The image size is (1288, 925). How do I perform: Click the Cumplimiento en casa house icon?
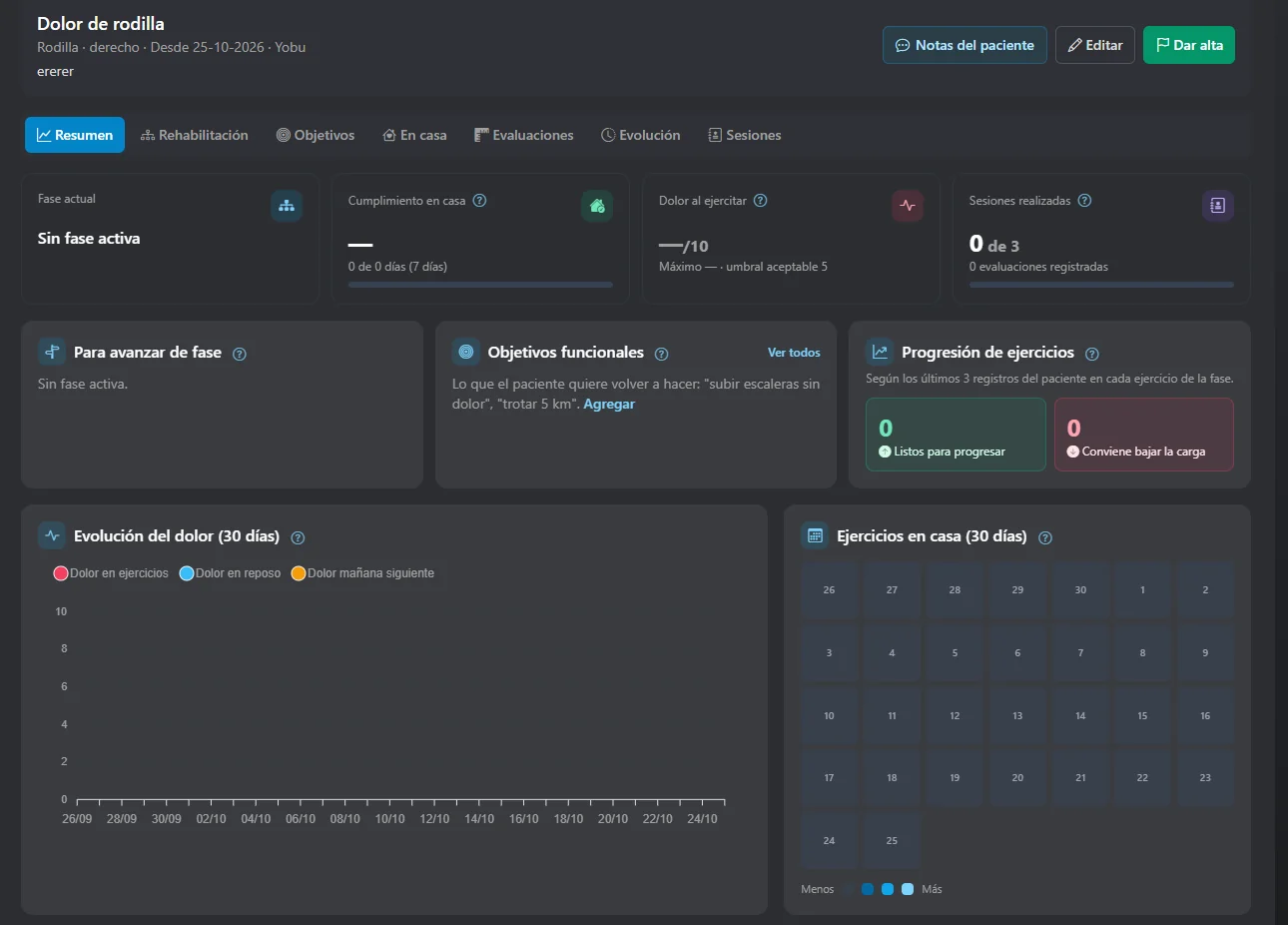(597, 206)
